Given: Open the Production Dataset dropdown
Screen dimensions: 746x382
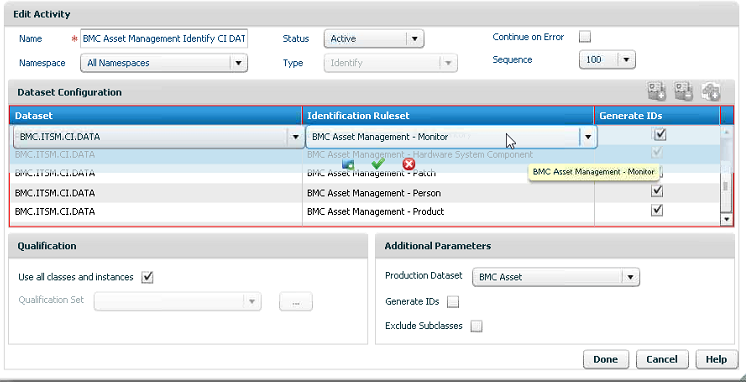Looking at the screenshot, I should (556, 277).
